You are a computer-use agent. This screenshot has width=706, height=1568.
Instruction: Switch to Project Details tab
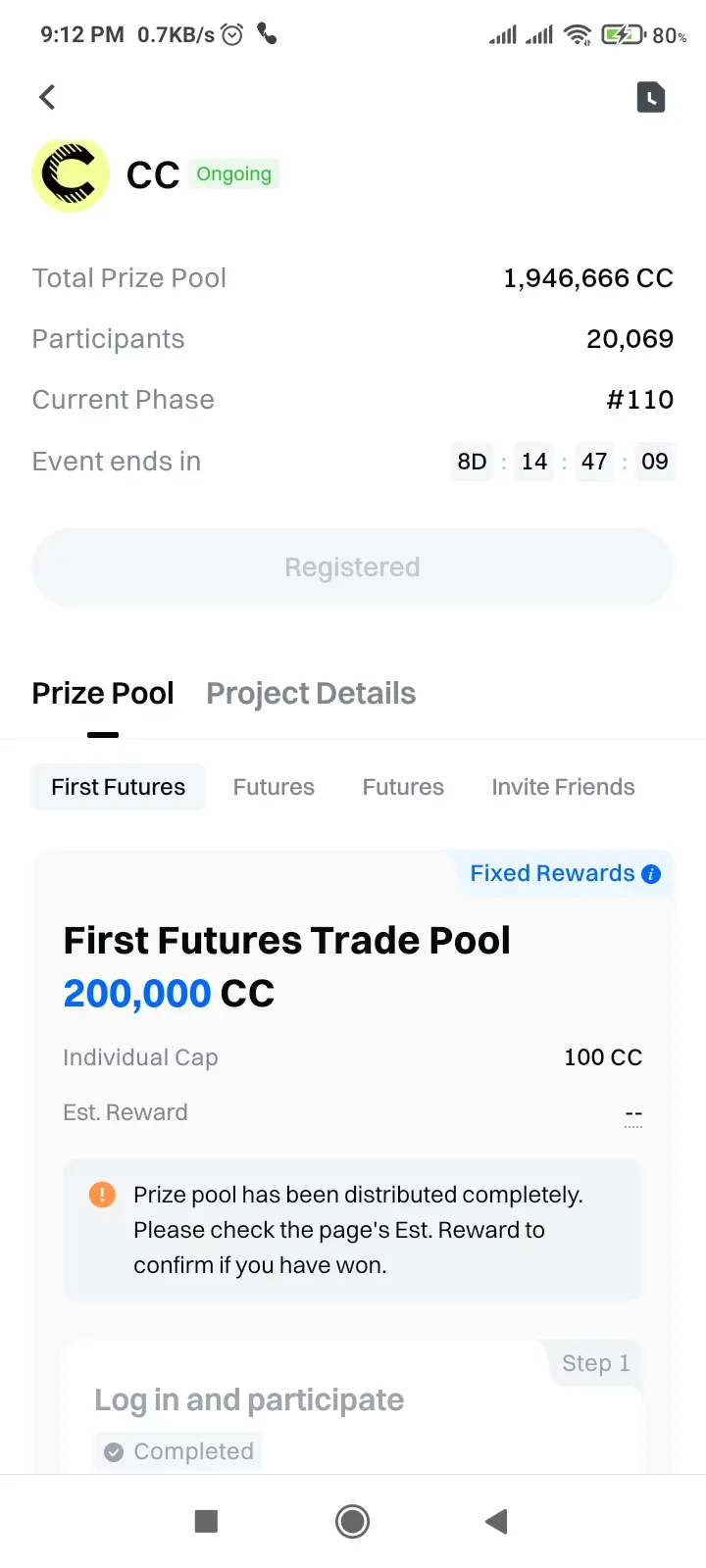tap(311, 694)
